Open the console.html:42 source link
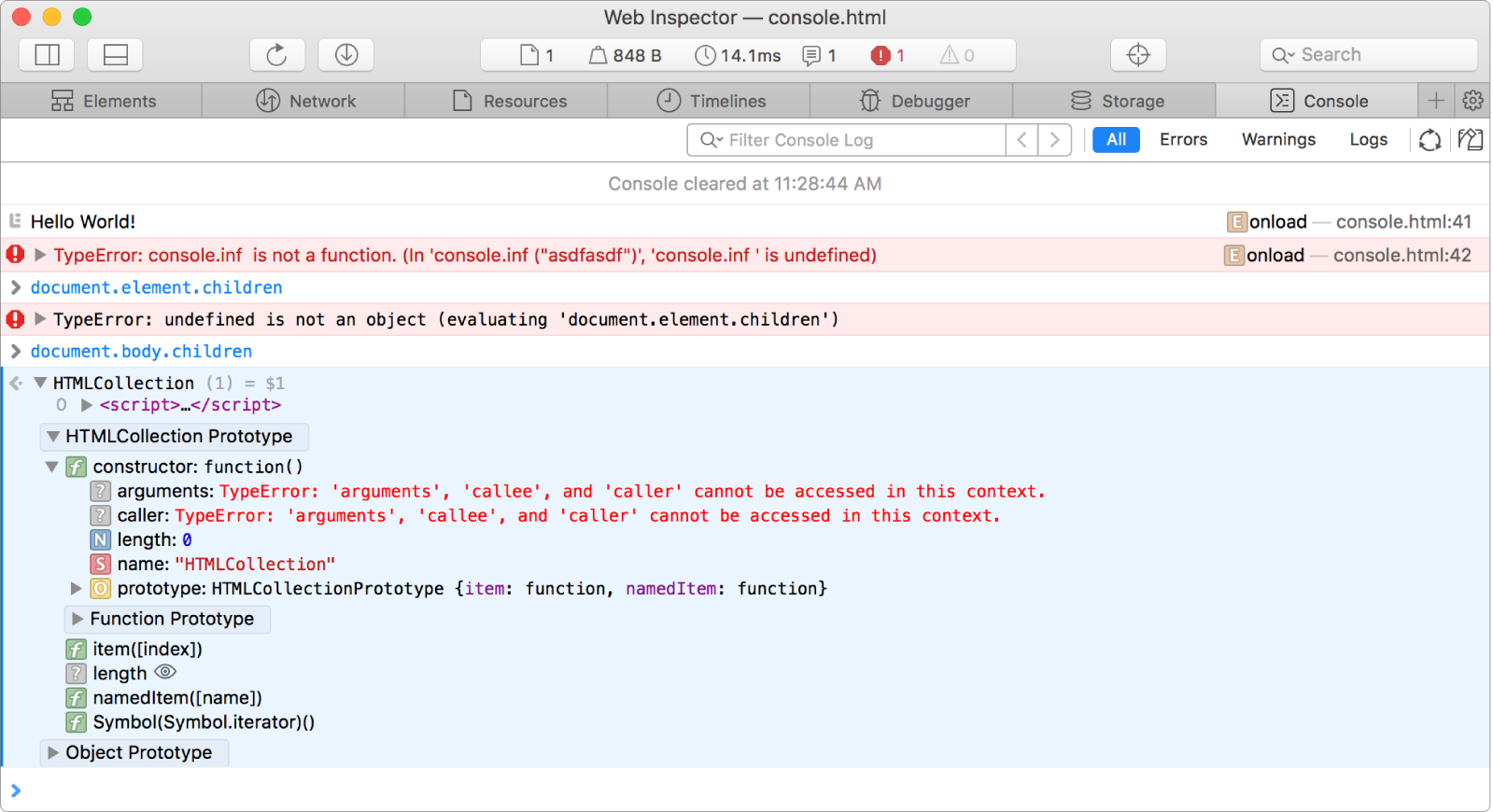The width and height of the screenshot is (1493, 812). click(x=1401, y=256)
